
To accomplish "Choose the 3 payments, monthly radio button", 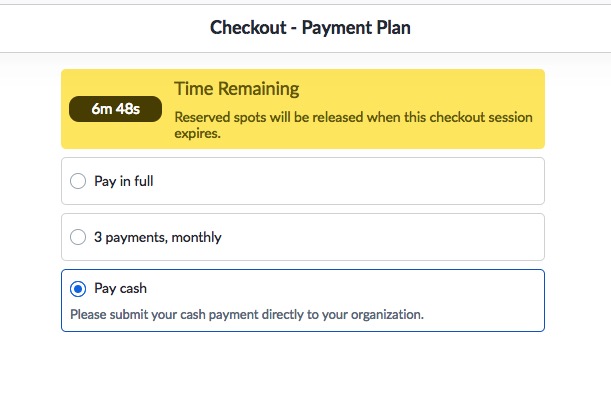I will click(78, 237).
